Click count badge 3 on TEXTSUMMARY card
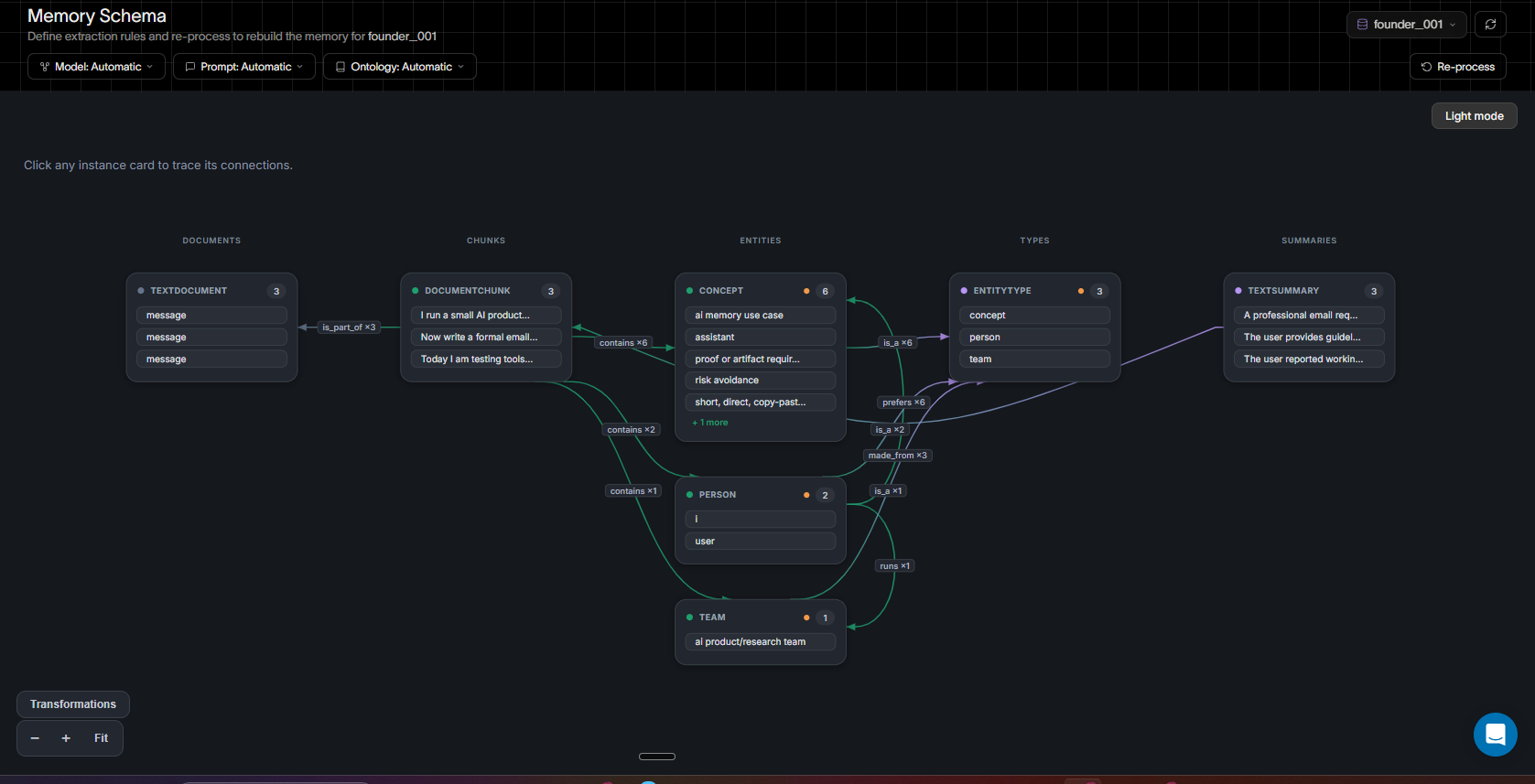This screenshot has width=1535, height=784. [1373, 292]
